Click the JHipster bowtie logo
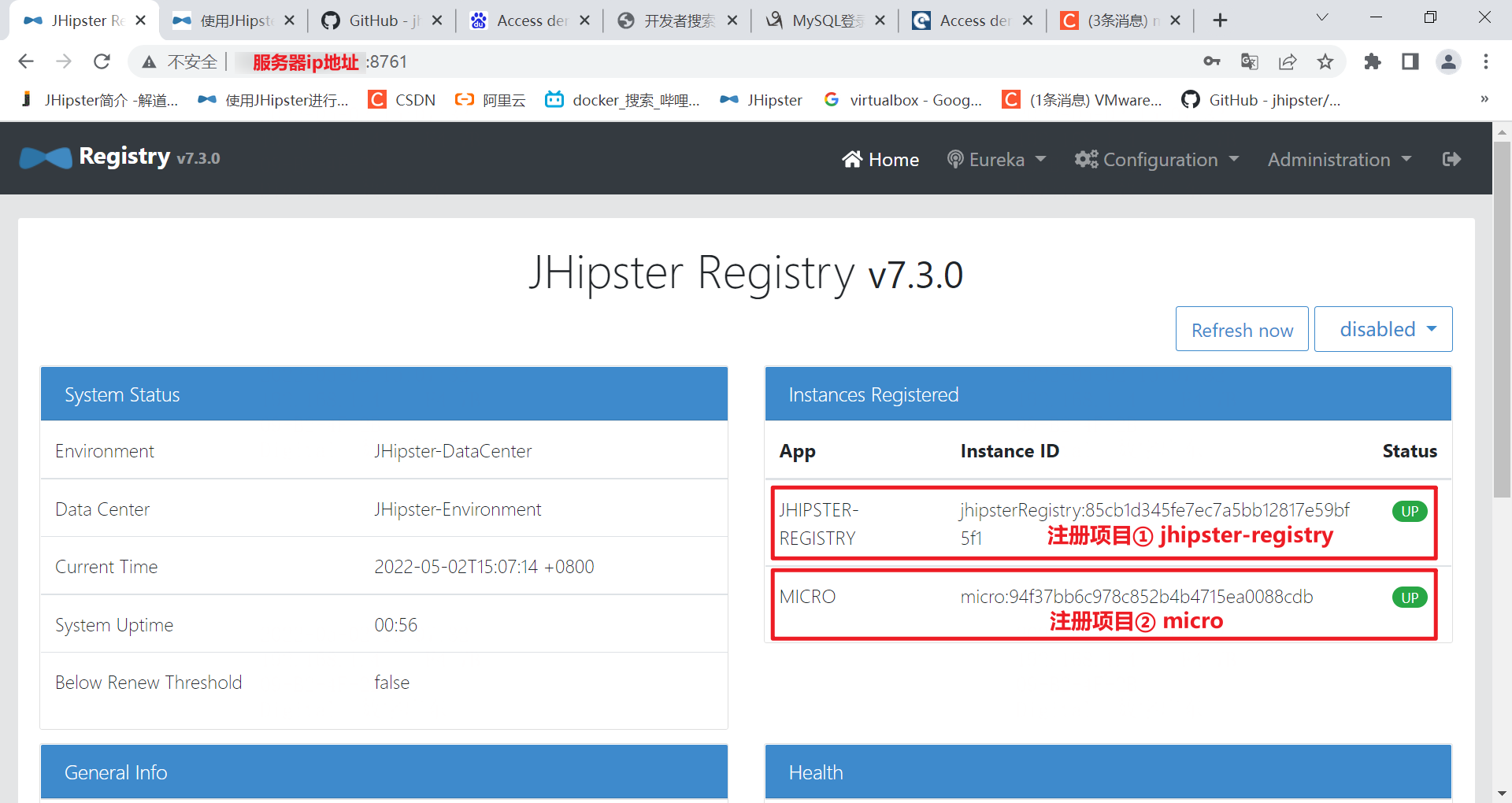Viewport: 1512px width, 803px height. [46, 158]
